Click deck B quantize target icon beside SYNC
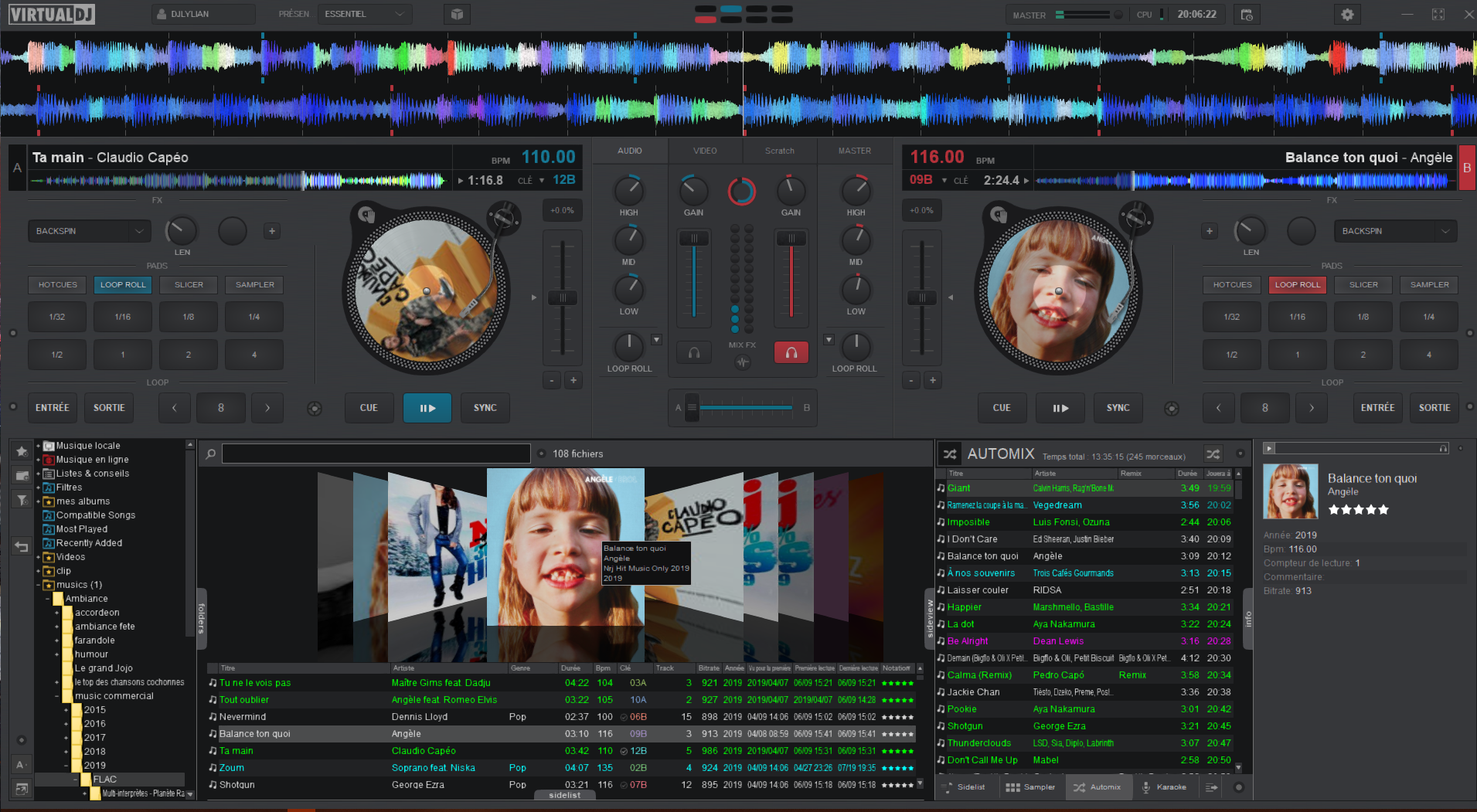1477x812 pixels. coord(1172,409)
